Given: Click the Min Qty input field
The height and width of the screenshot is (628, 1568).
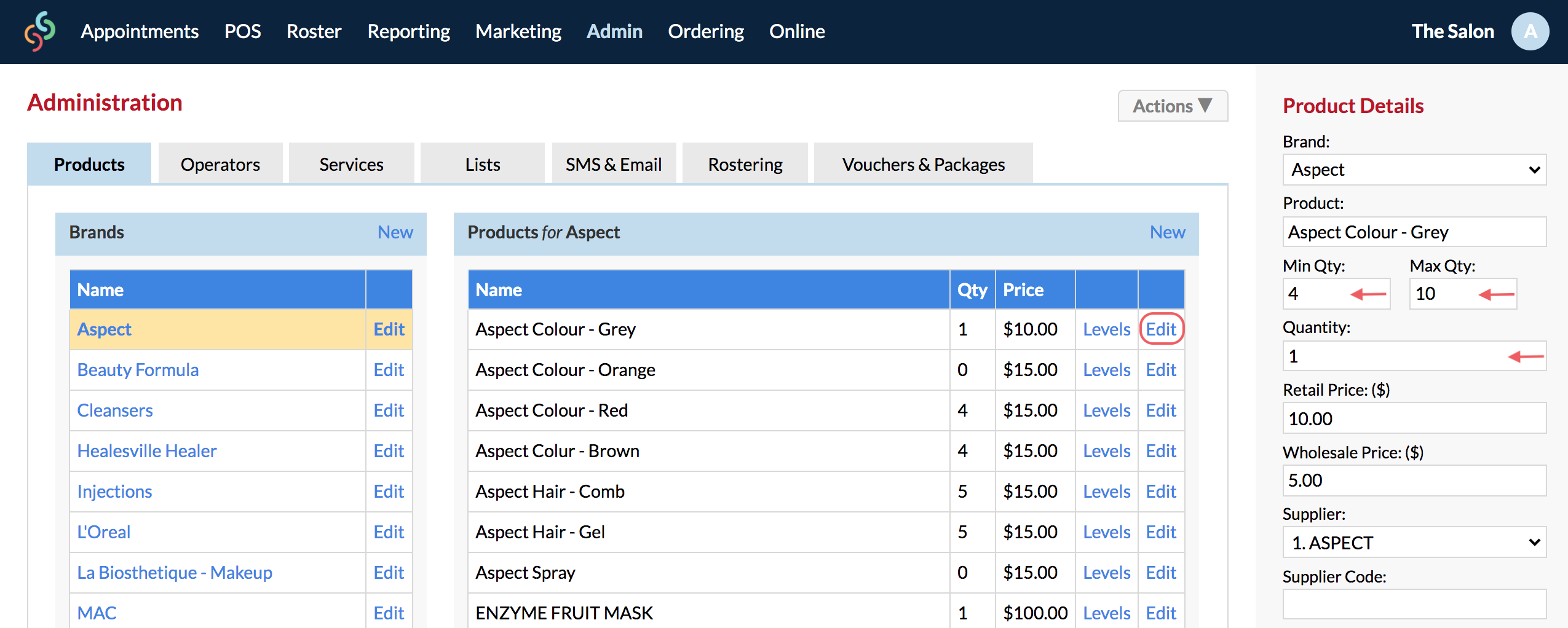Looking at the screenshot, I should click(1336, 294).
